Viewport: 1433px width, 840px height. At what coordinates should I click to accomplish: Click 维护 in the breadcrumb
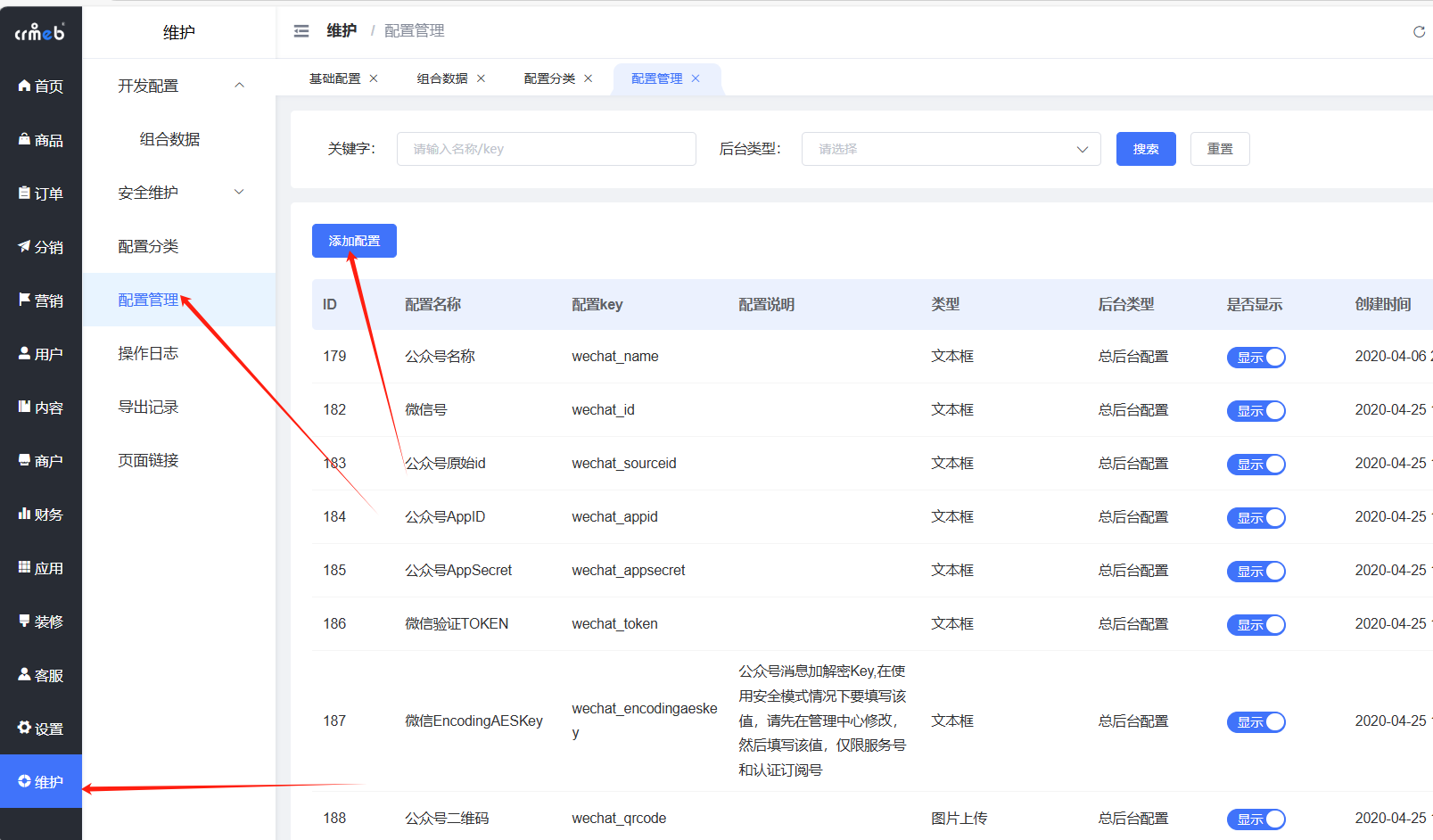342,31
